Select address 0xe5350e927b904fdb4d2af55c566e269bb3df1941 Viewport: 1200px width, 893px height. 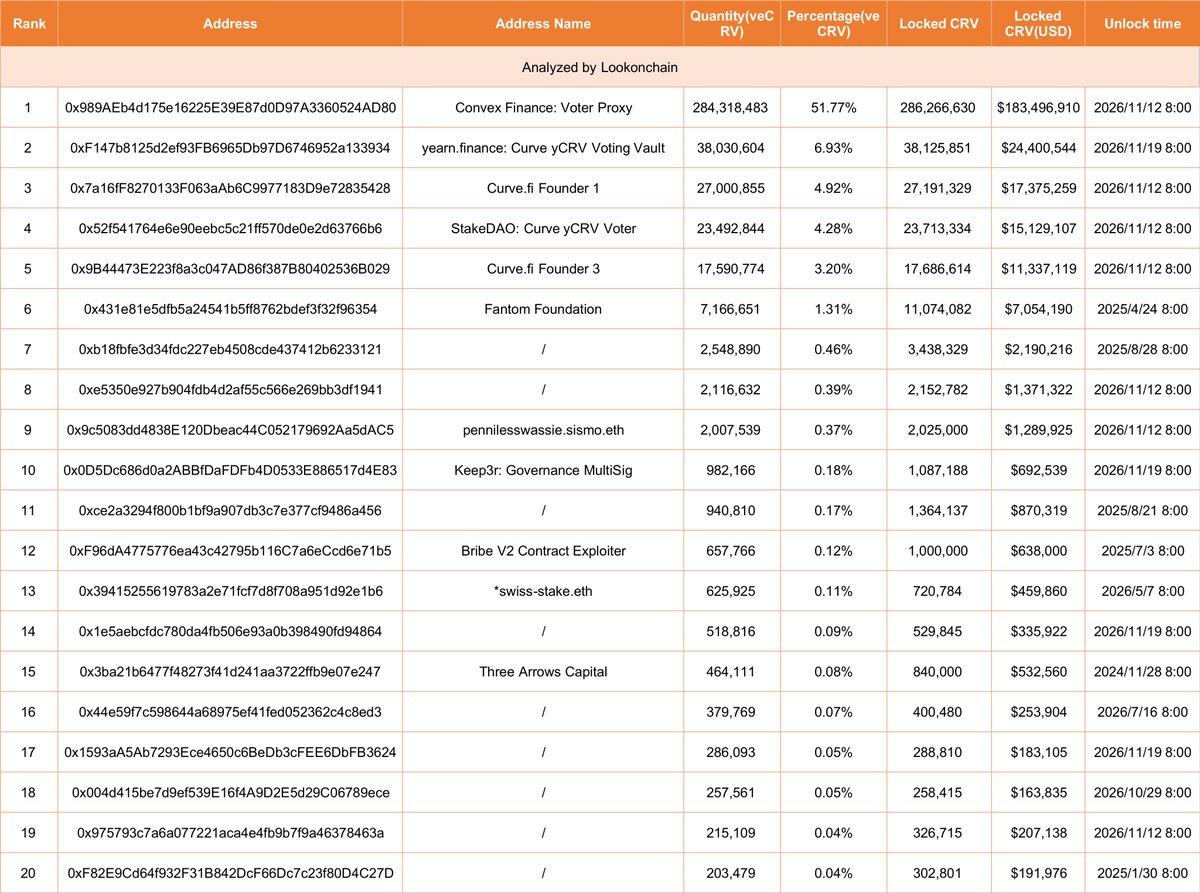coord(230,389)
